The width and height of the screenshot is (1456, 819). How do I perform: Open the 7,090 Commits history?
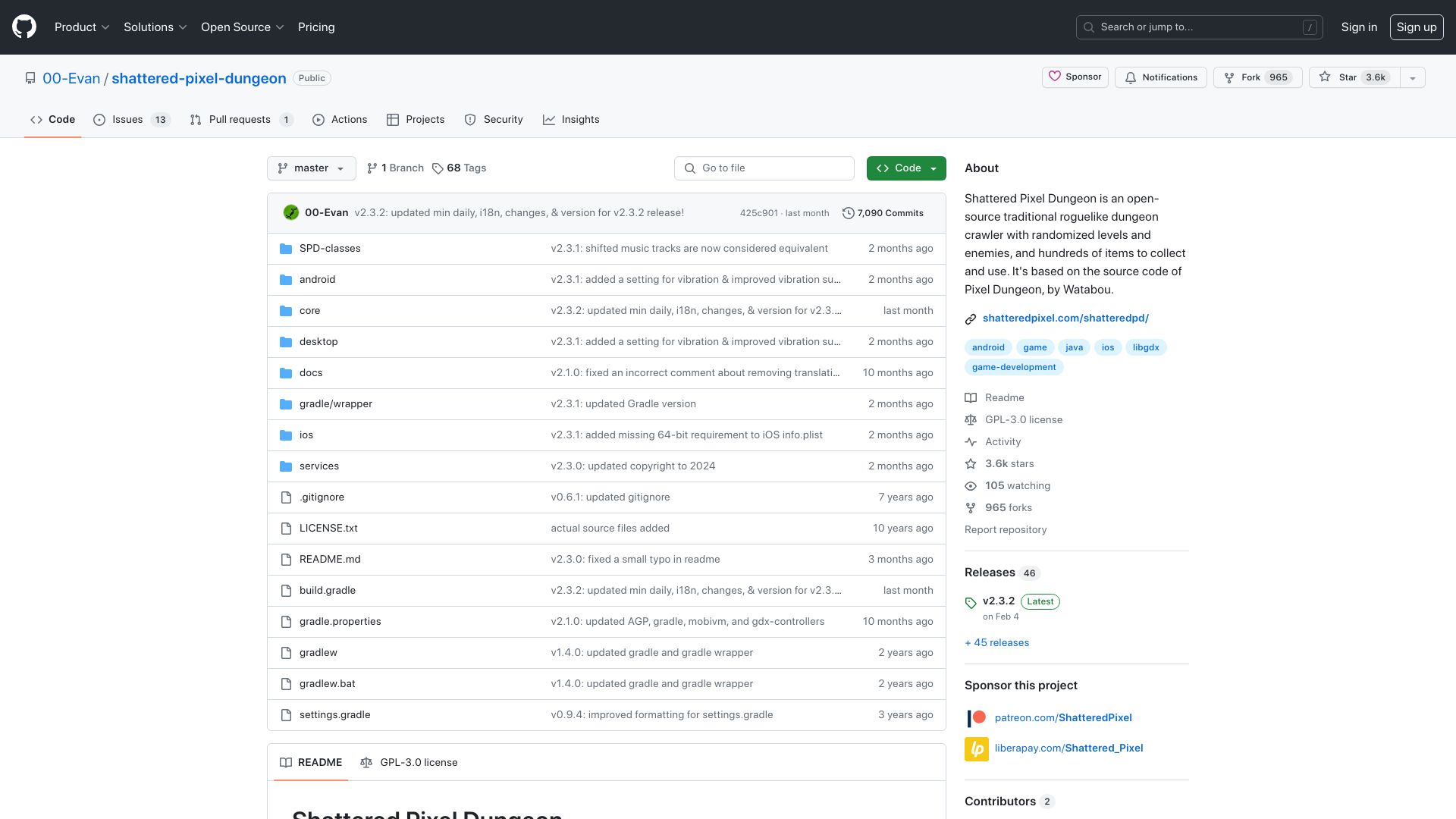point(883,213)
